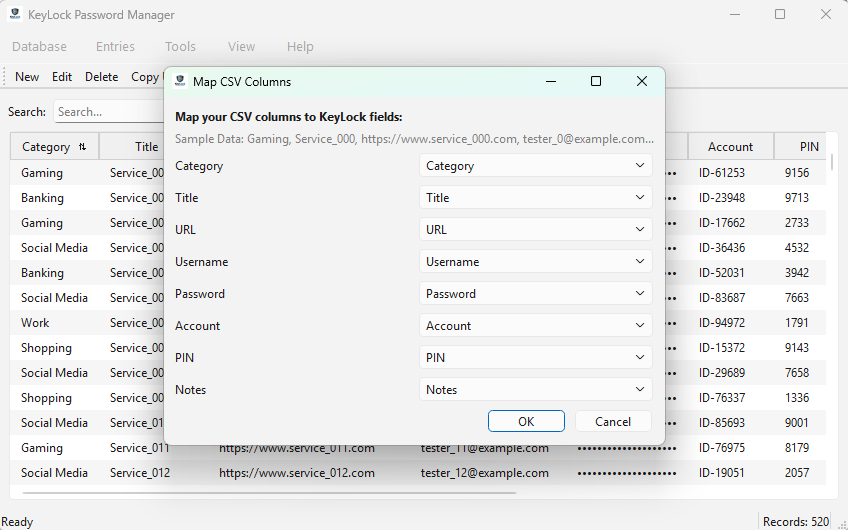Expand the Username mapping dropdown
This screenshot has width=848, height=530.
coord(535,262)
